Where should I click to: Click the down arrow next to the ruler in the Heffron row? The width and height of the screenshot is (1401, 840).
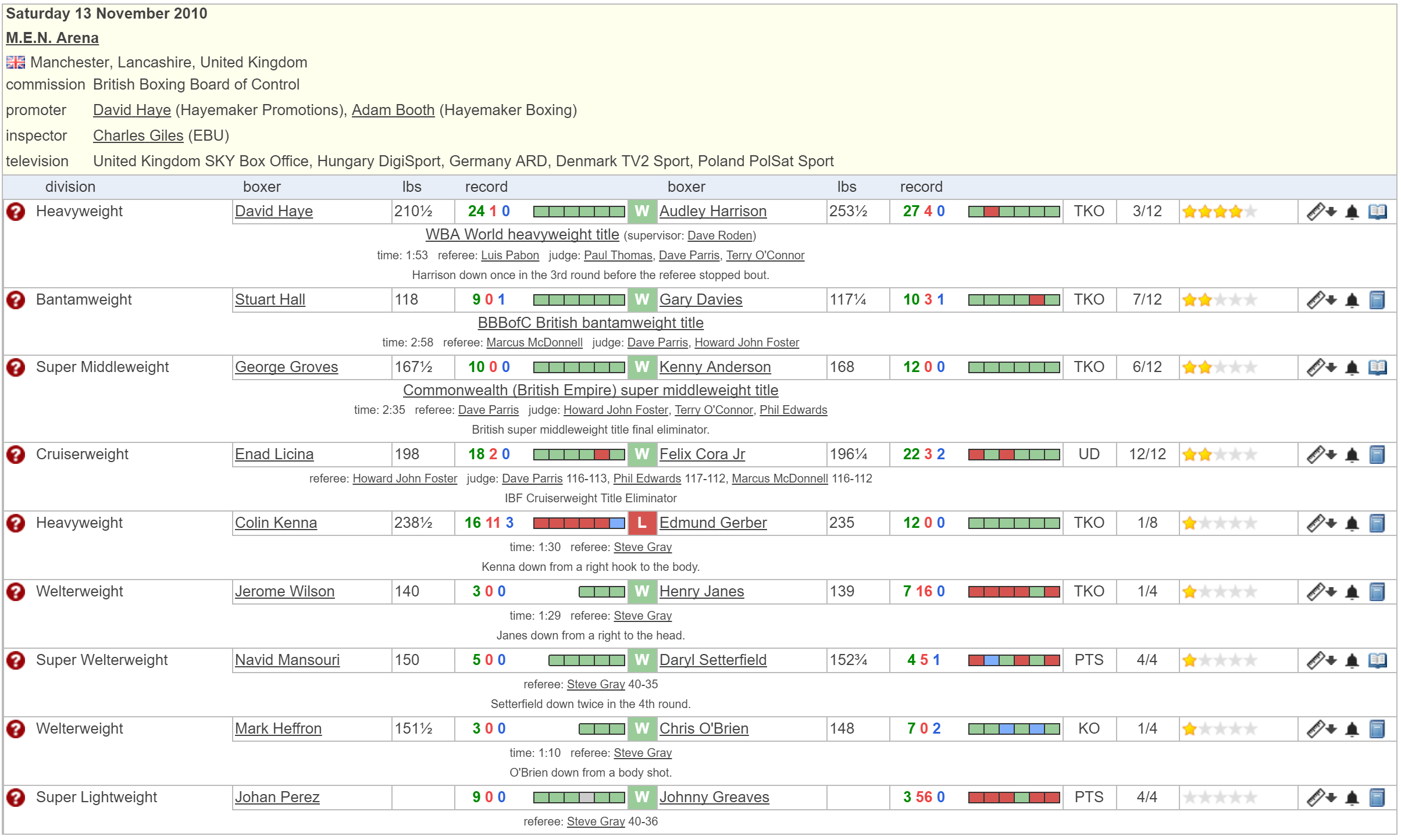1332,729
